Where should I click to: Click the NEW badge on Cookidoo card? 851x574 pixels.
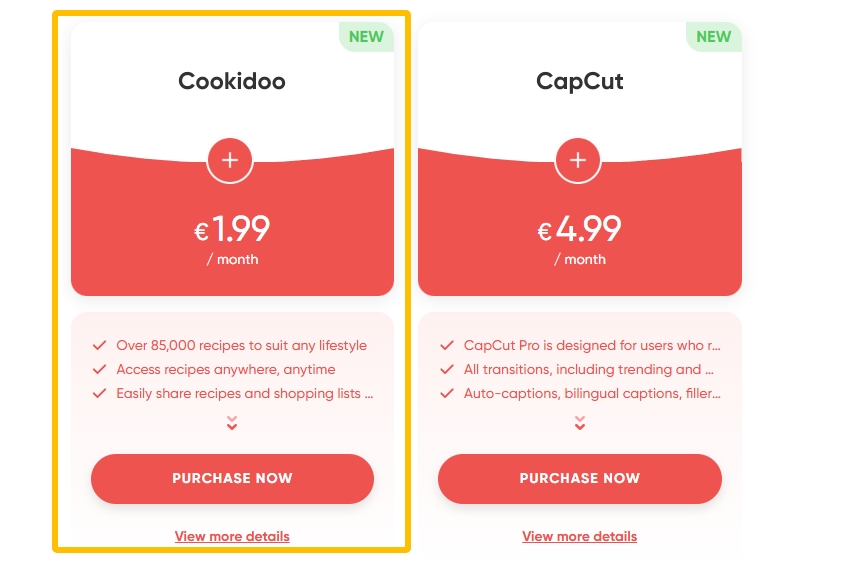[366, 37]
